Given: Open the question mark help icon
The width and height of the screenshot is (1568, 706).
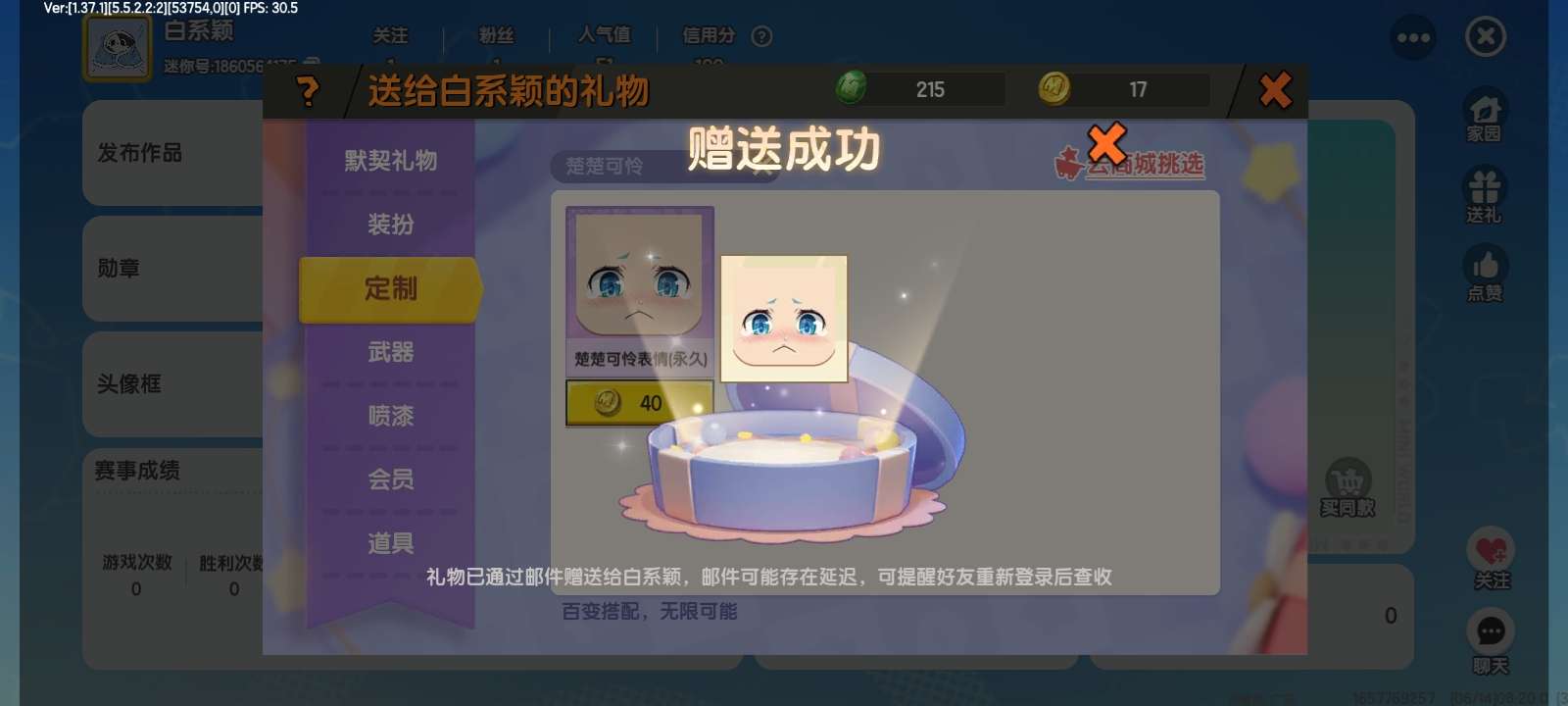Looking at the screenshot, I should click(308, 91).
